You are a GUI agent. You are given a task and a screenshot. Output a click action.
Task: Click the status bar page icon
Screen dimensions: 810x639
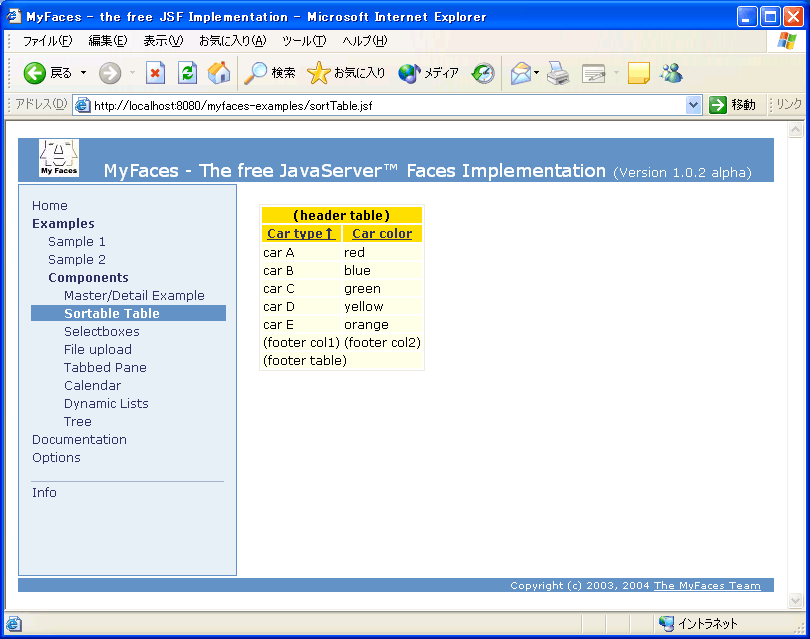pyautogui.click(x=13, y=624)
